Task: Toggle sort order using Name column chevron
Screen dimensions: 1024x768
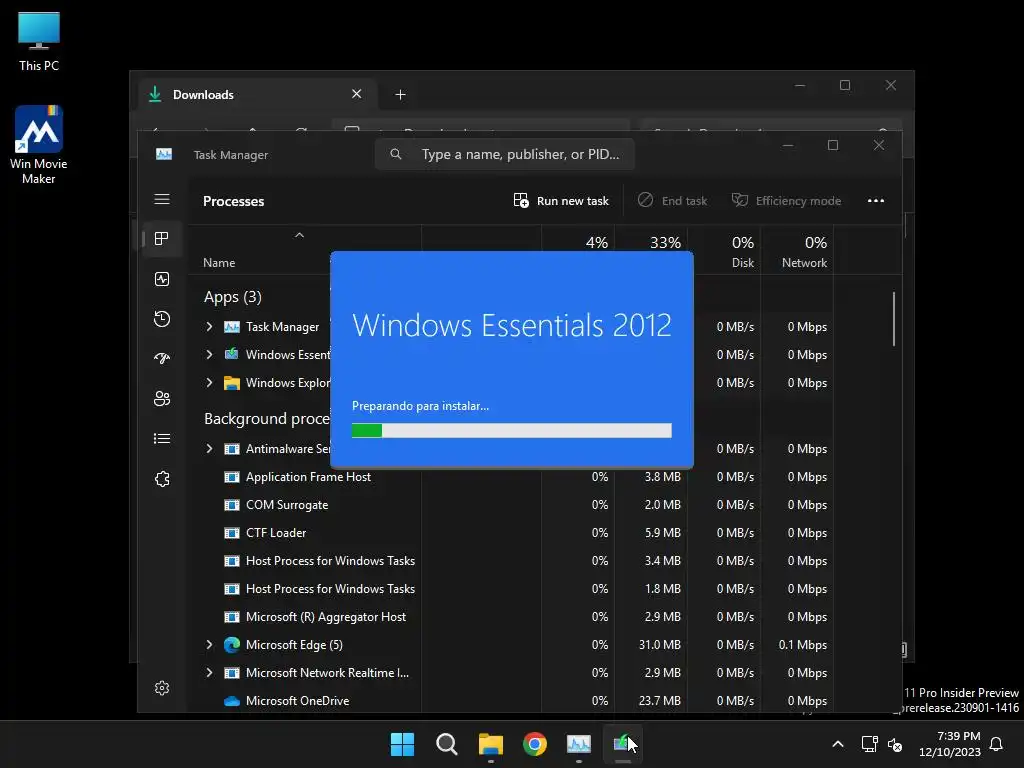Action: 299,235
